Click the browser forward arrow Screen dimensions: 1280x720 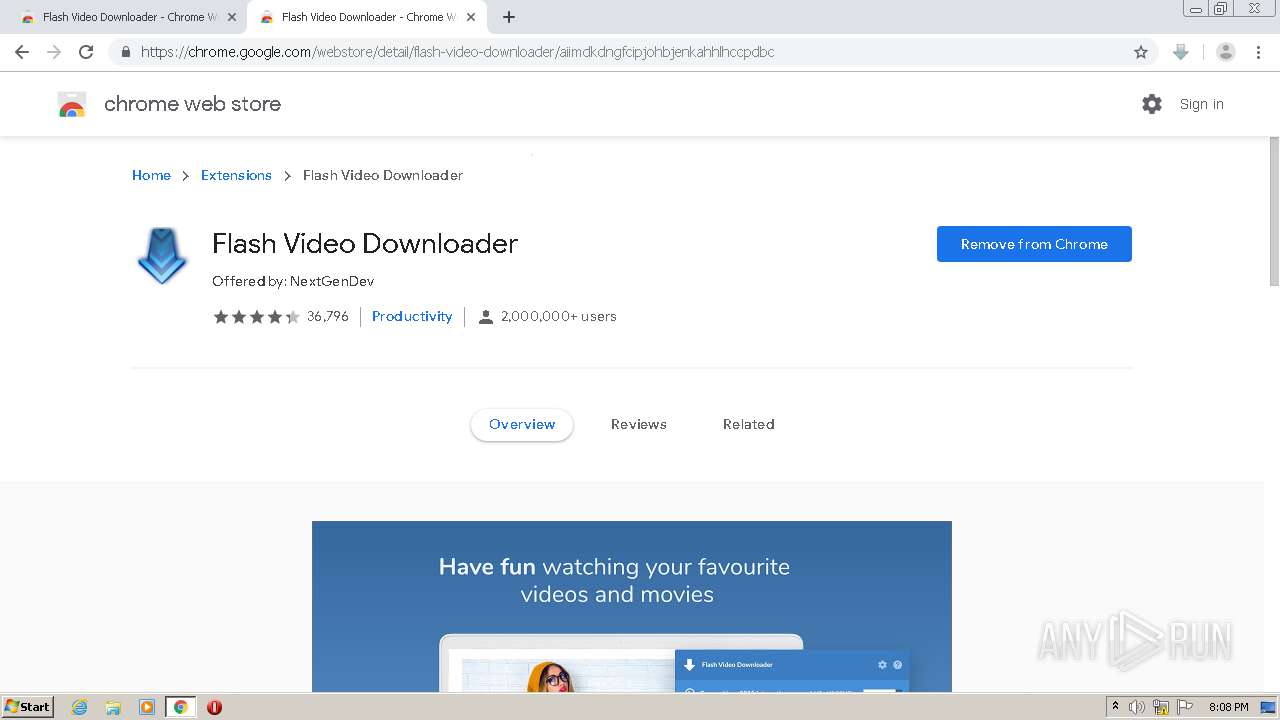coord(54,52)
